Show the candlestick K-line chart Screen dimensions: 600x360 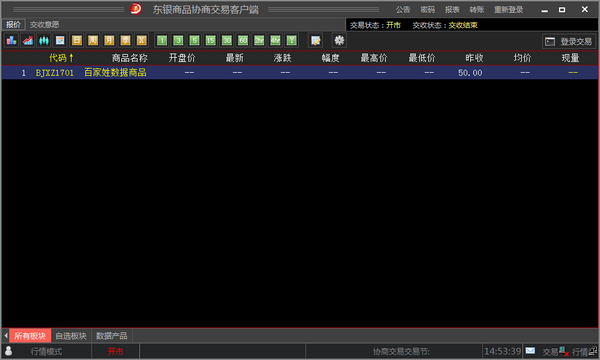coord(44,40)
